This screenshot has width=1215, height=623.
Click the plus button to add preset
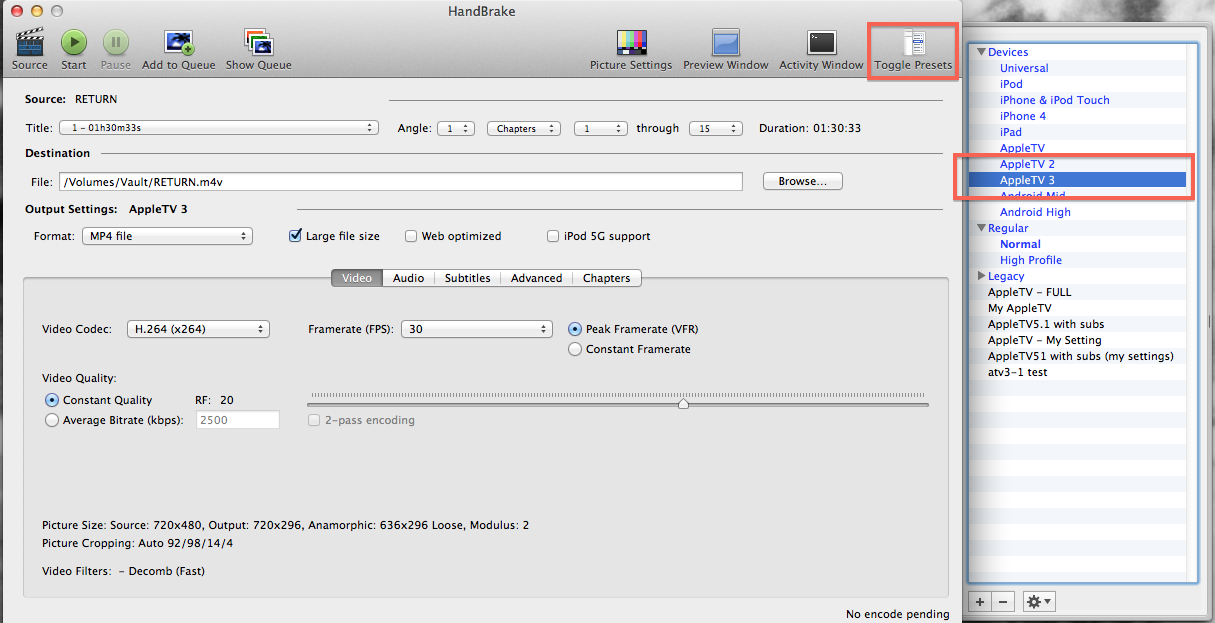point(980,602)
